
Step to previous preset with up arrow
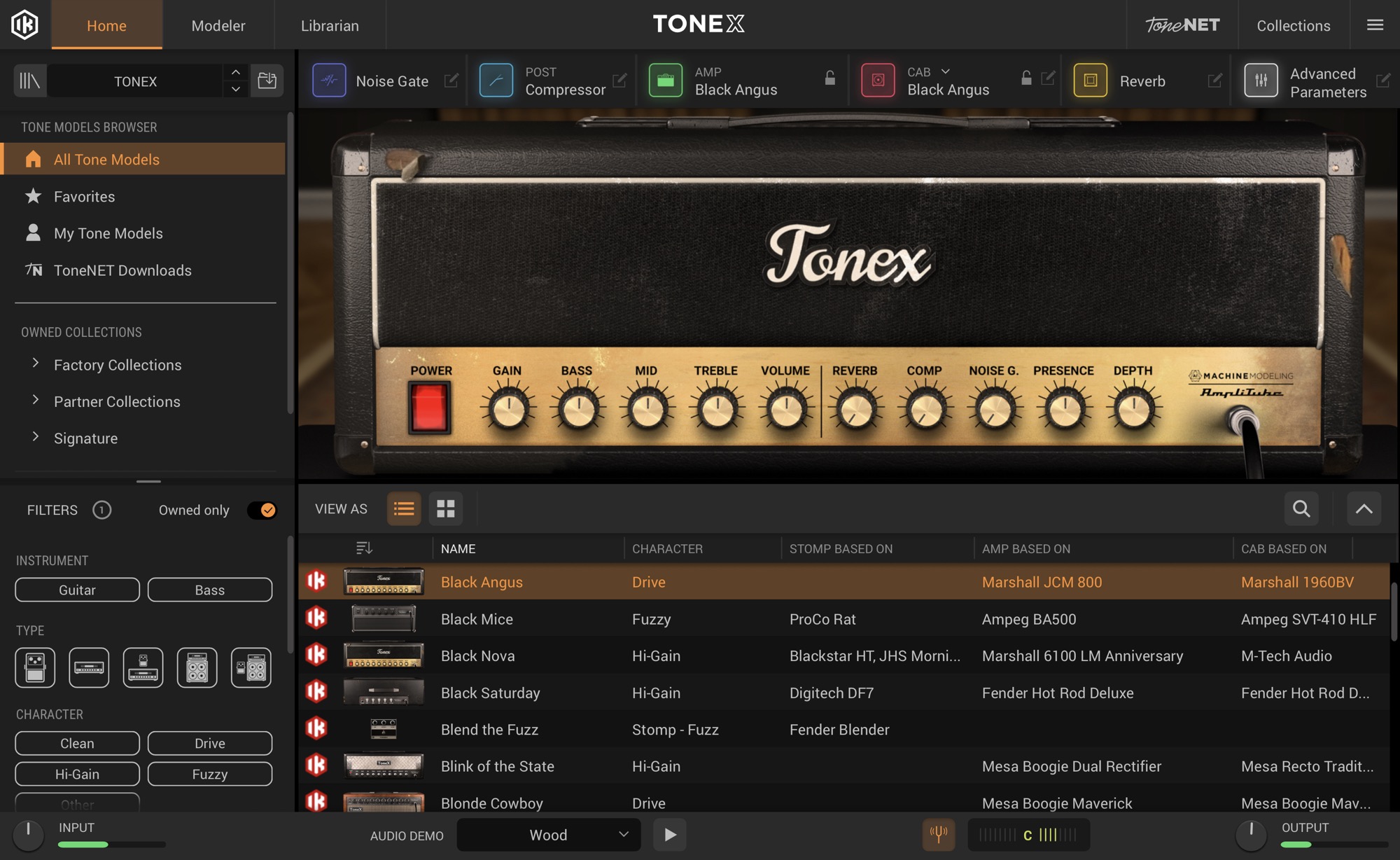click(236, 73)
